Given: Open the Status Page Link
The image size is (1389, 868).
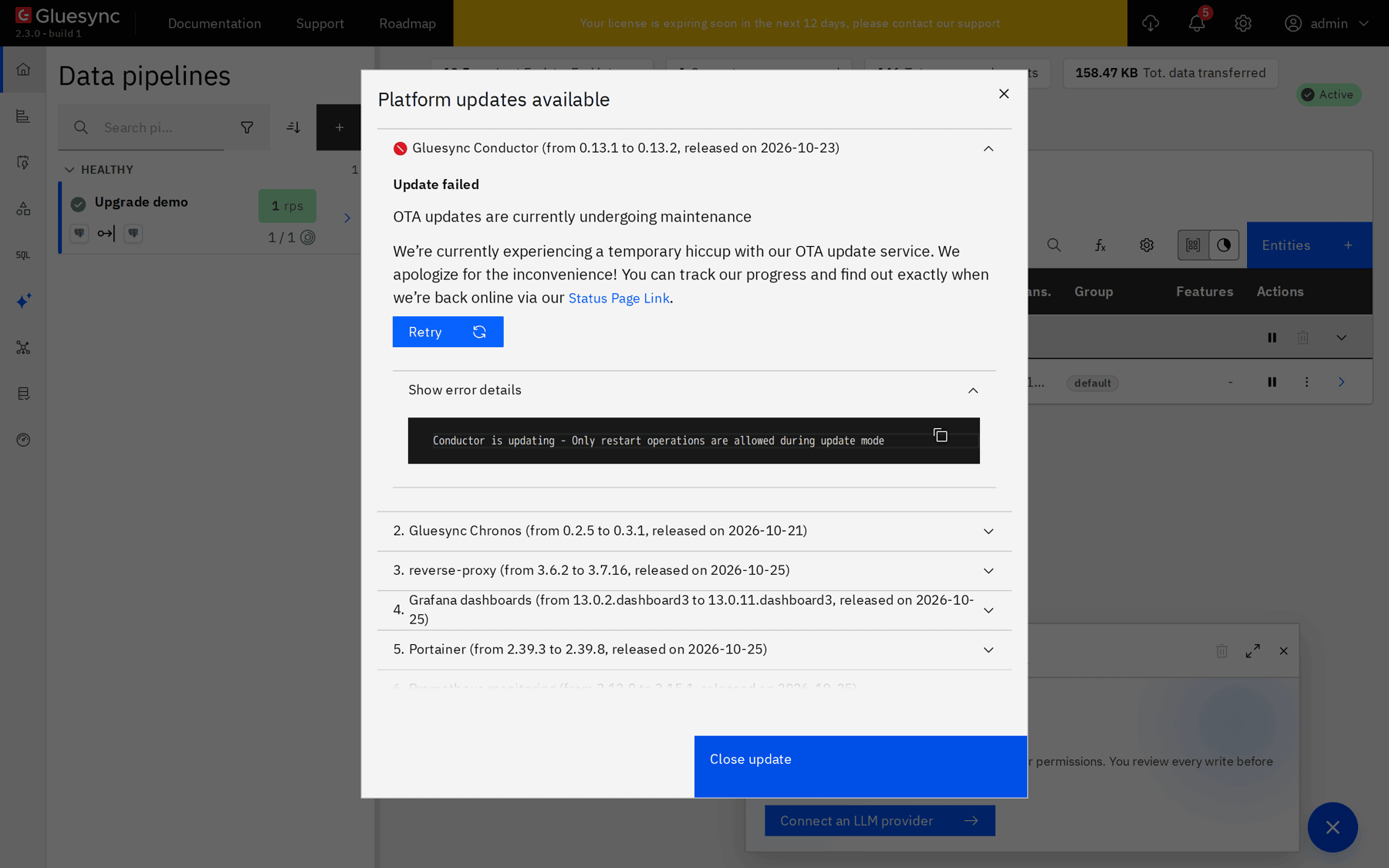Looking at the screenshot, I should 619,298.
